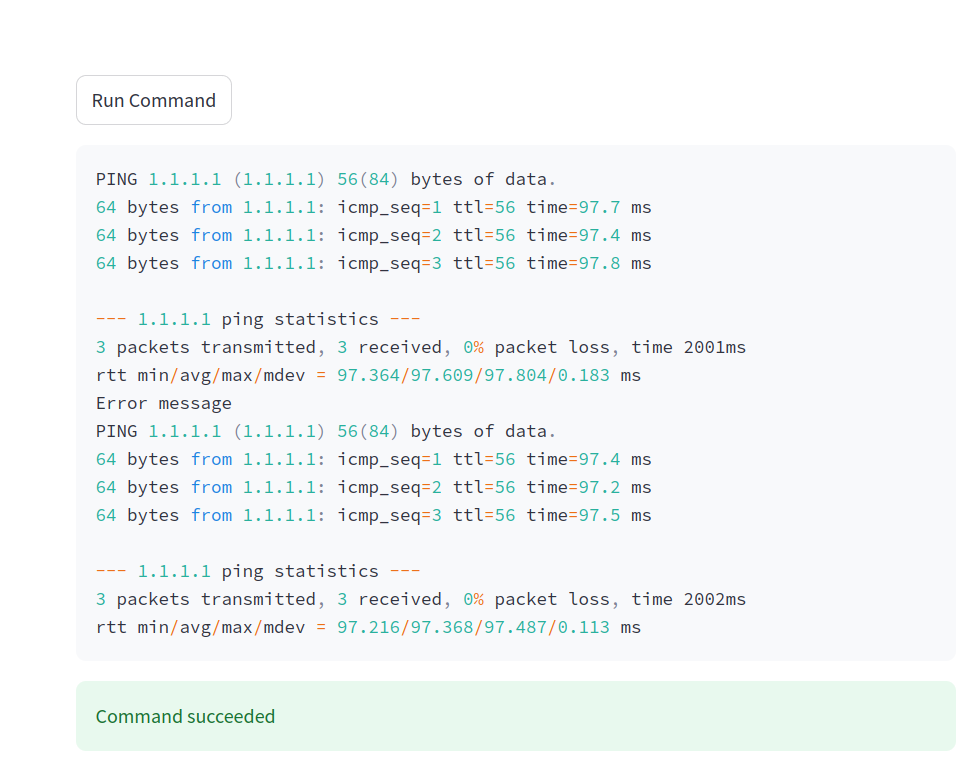This screenshot has height=778, width=974.
Task: Select the output line showing time=97.2 ms
Action: 373,488
